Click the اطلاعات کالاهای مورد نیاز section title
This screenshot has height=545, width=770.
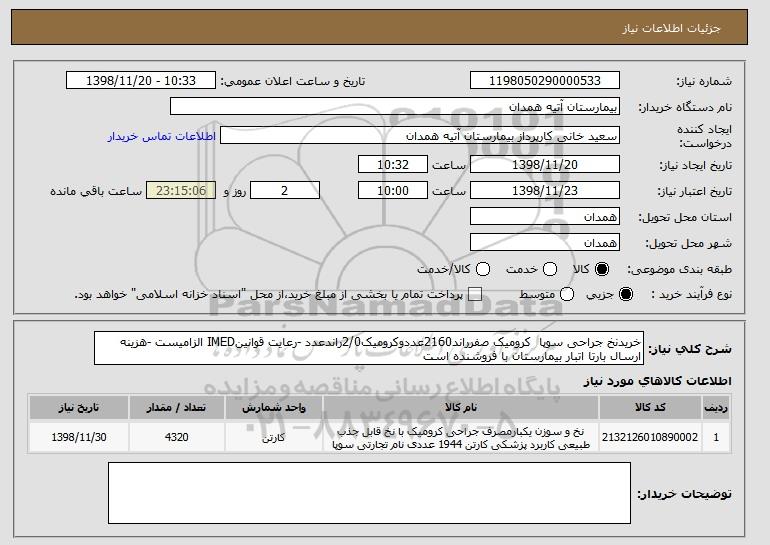coord(658,381)
